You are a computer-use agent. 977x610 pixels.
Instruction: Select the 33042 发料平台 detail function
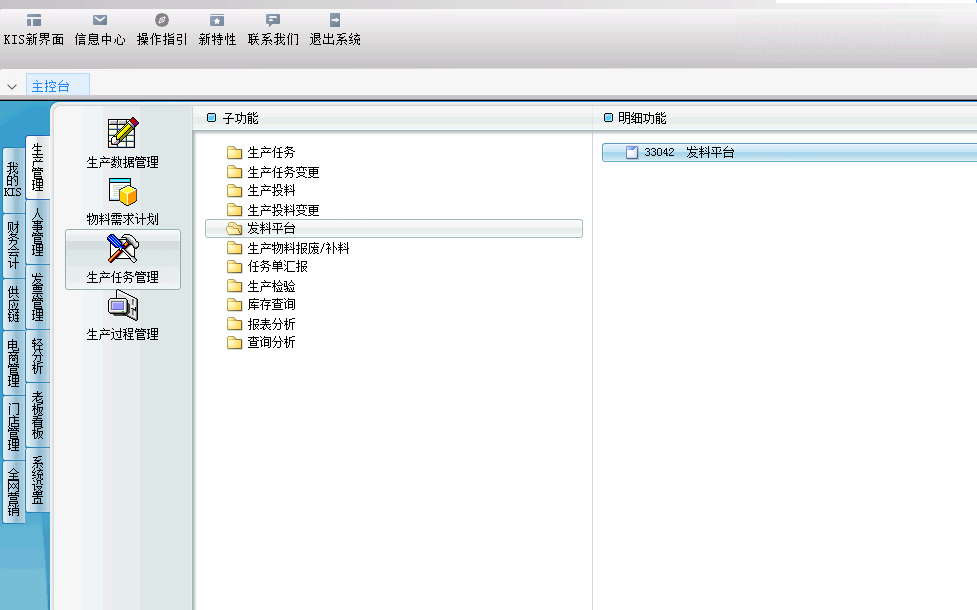(789, 153)
